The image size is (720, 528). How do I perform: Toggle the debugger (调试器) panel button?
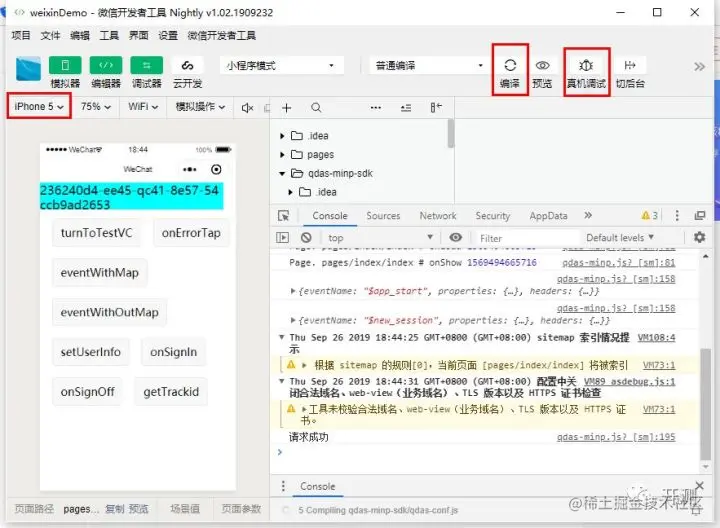pos(146,65)
